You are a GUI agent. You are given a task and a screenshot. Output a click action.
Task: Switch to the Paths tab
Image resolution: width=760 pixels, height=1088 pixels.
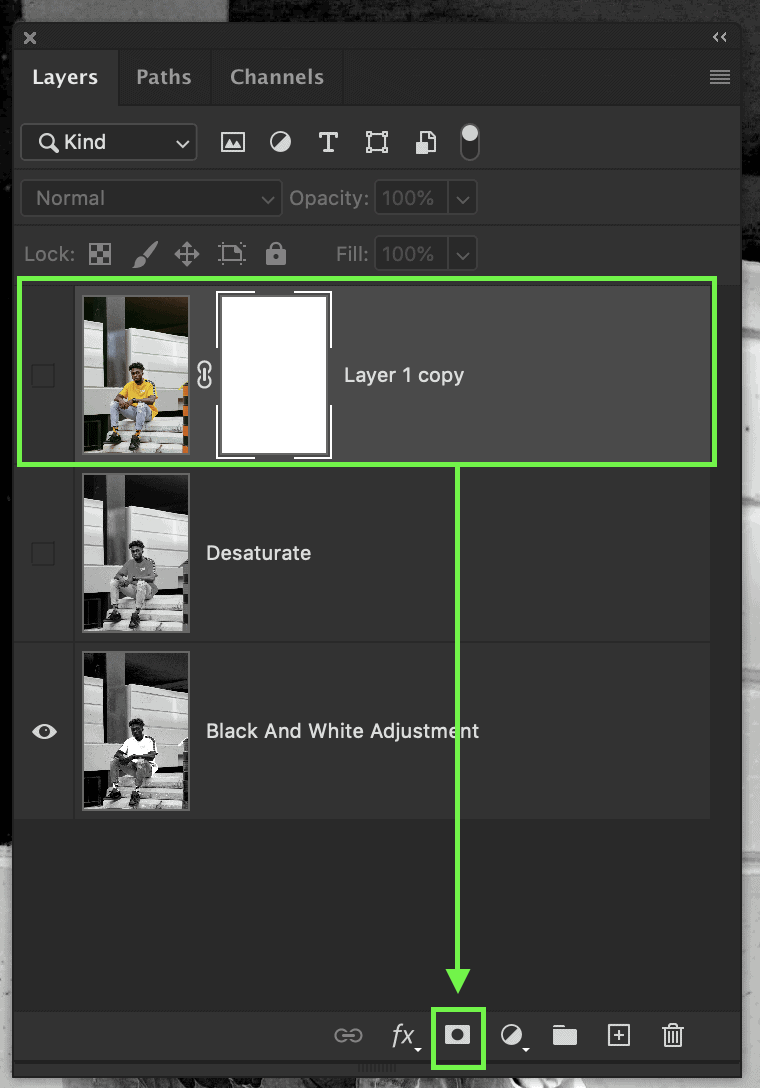pyautogui.click(x=164, y=77)
